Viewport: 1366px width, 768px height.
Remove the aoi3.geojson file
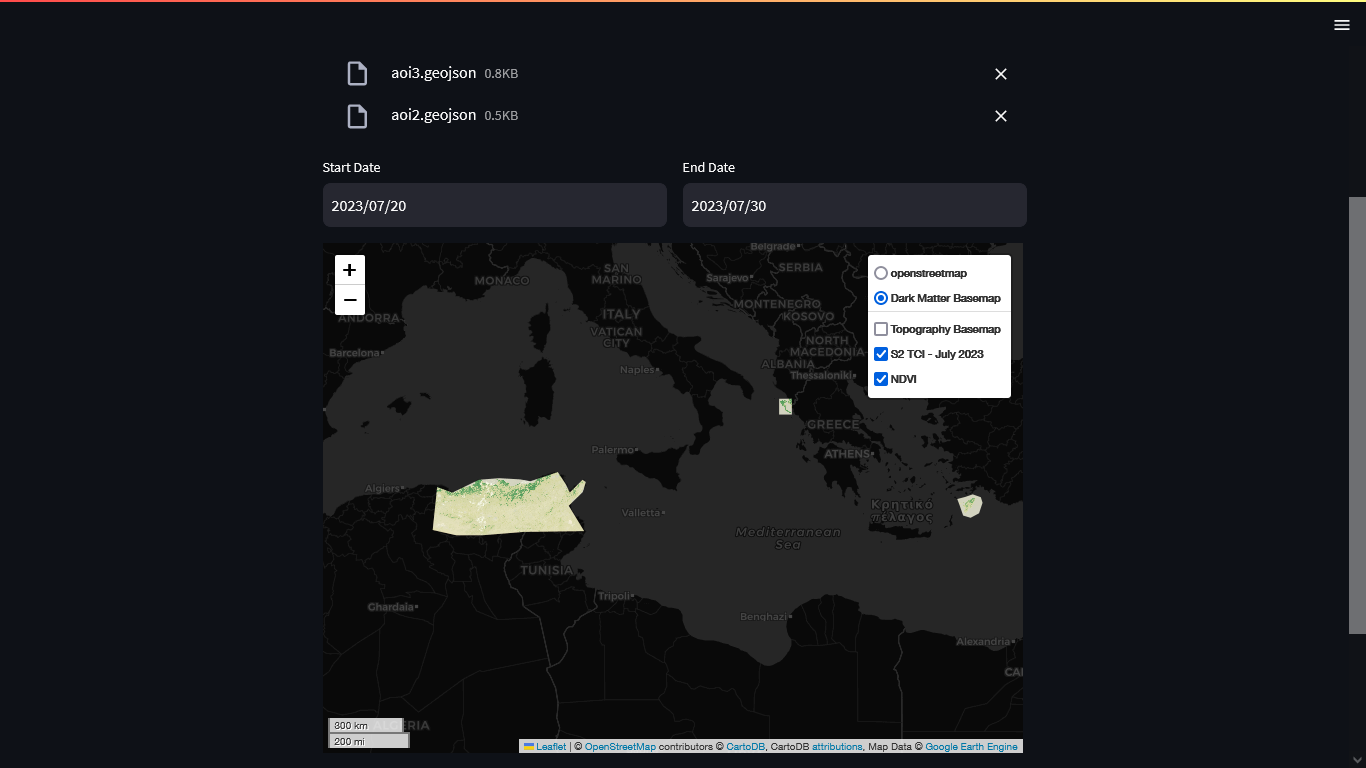tap(1001, 74)
